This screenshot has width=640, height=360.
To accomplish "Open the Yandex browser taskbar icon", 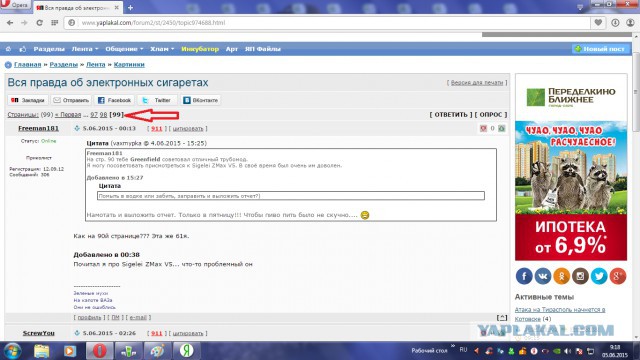I will pos(187,351).
